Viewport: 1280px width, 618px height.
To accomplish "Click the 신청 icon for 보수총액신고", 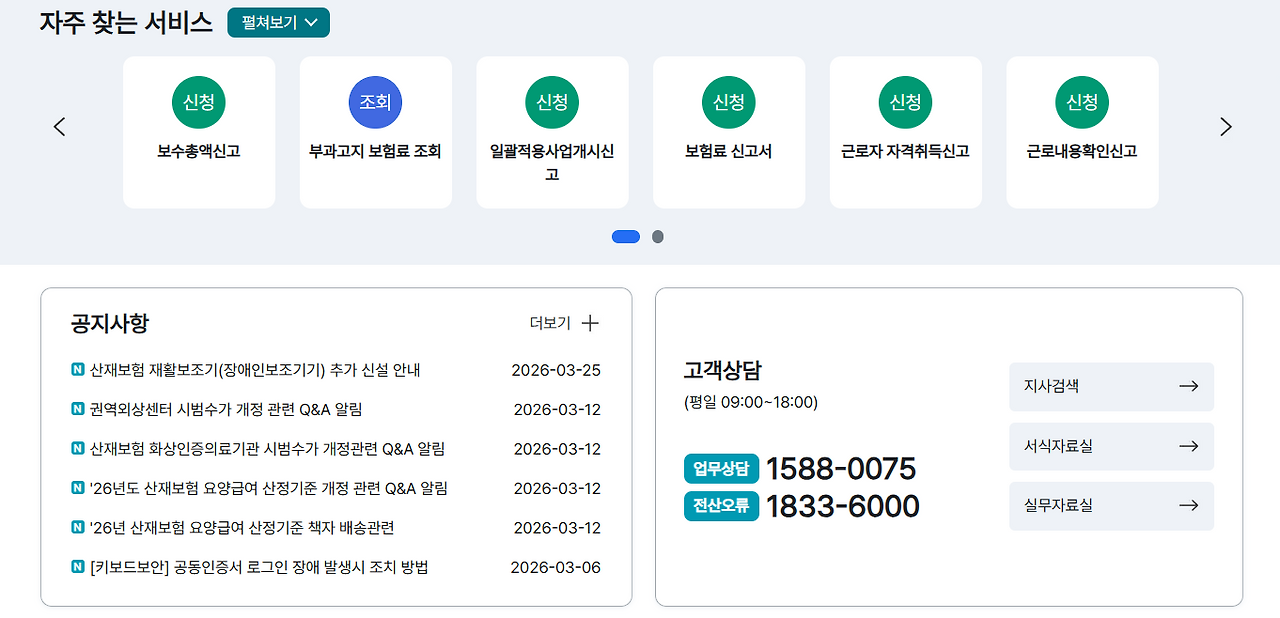I will pyautogui.click(x=198, y=102).
